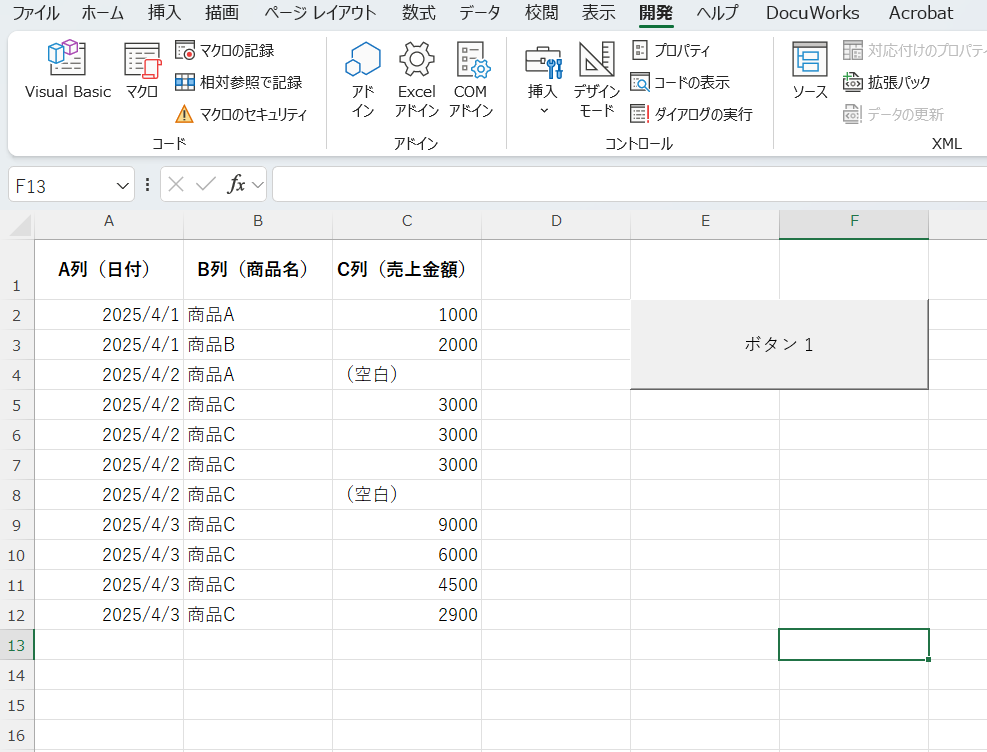Switch to the 数式 ribbon tab
The width and height of the screenshot is (987, 752).
point(418,13)
